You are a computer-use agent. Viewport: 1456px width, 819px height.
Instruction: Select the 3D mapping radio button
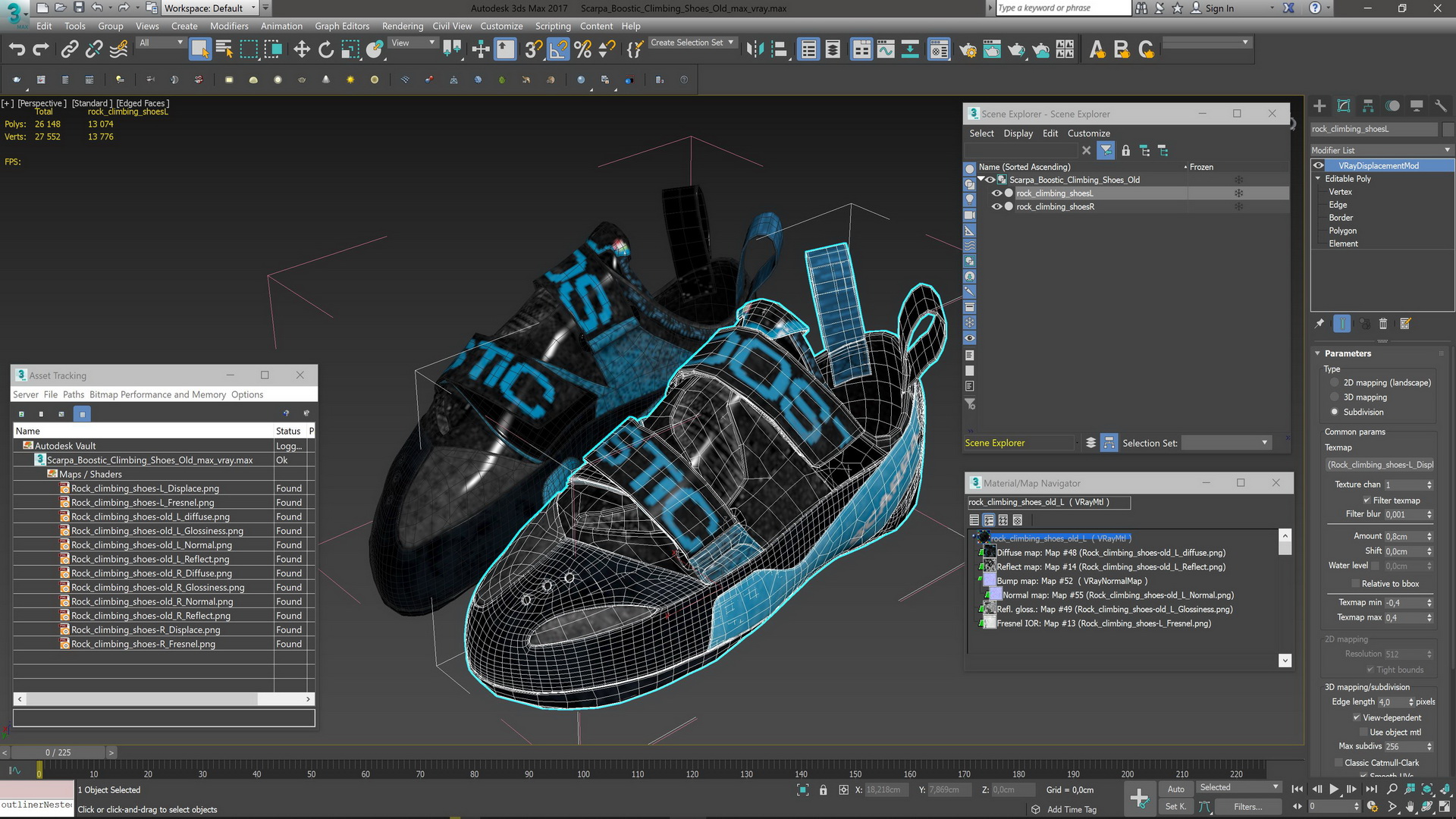click(1335, 397)
